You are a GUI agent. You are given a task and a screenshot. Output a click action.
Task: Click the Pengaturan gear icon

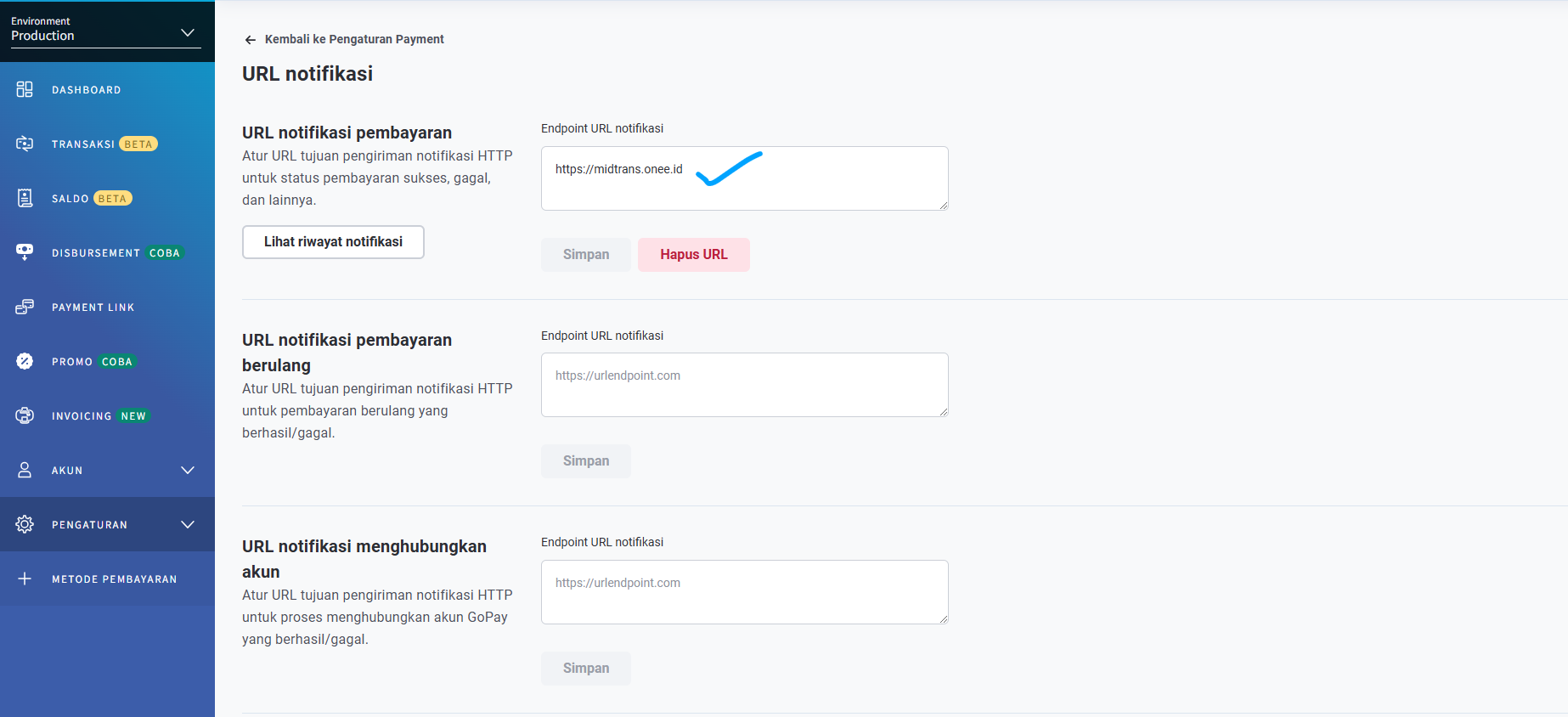25,524
